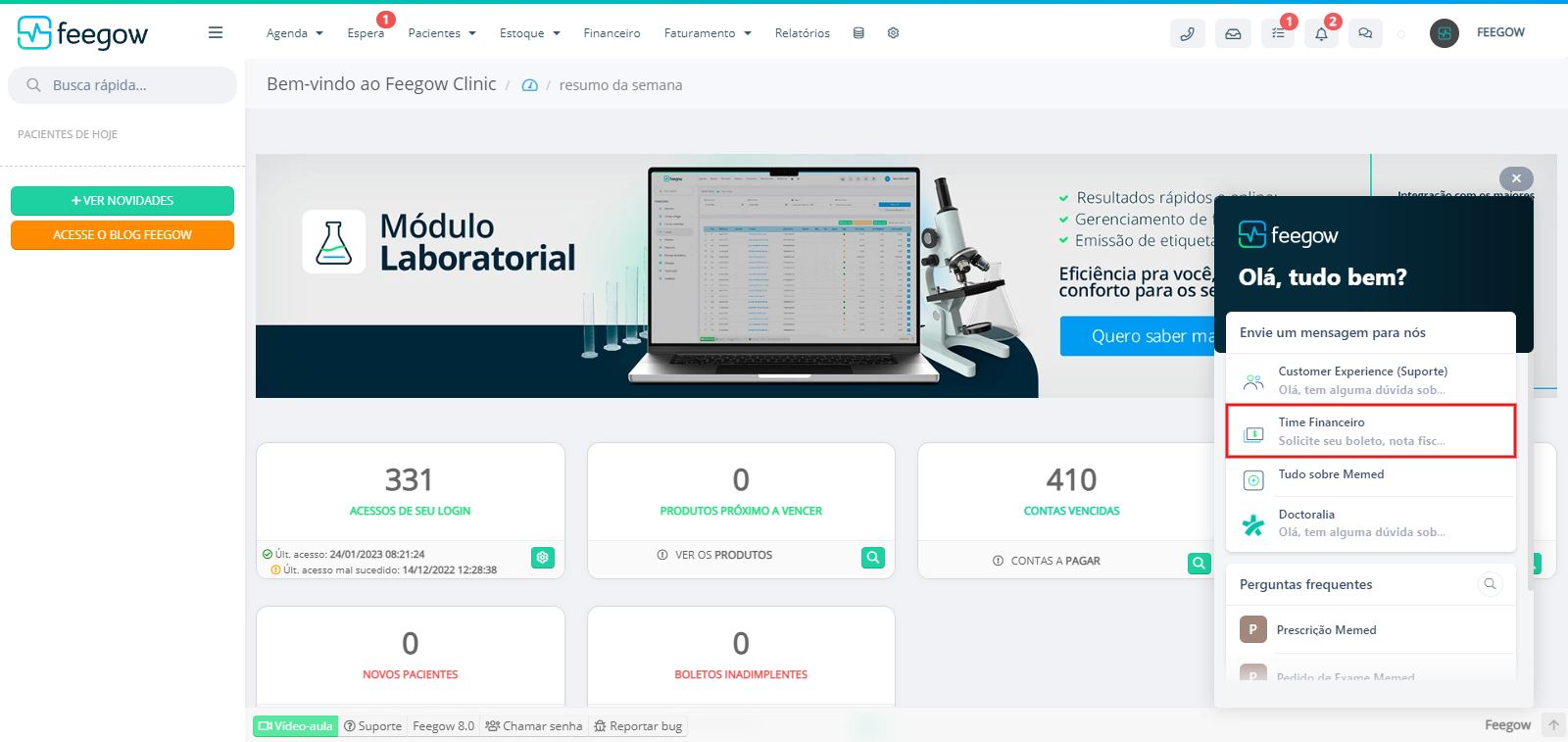This screenshot has width=1568, height=742.
Task: Click the search button on products card
Action: coord(873,558)
